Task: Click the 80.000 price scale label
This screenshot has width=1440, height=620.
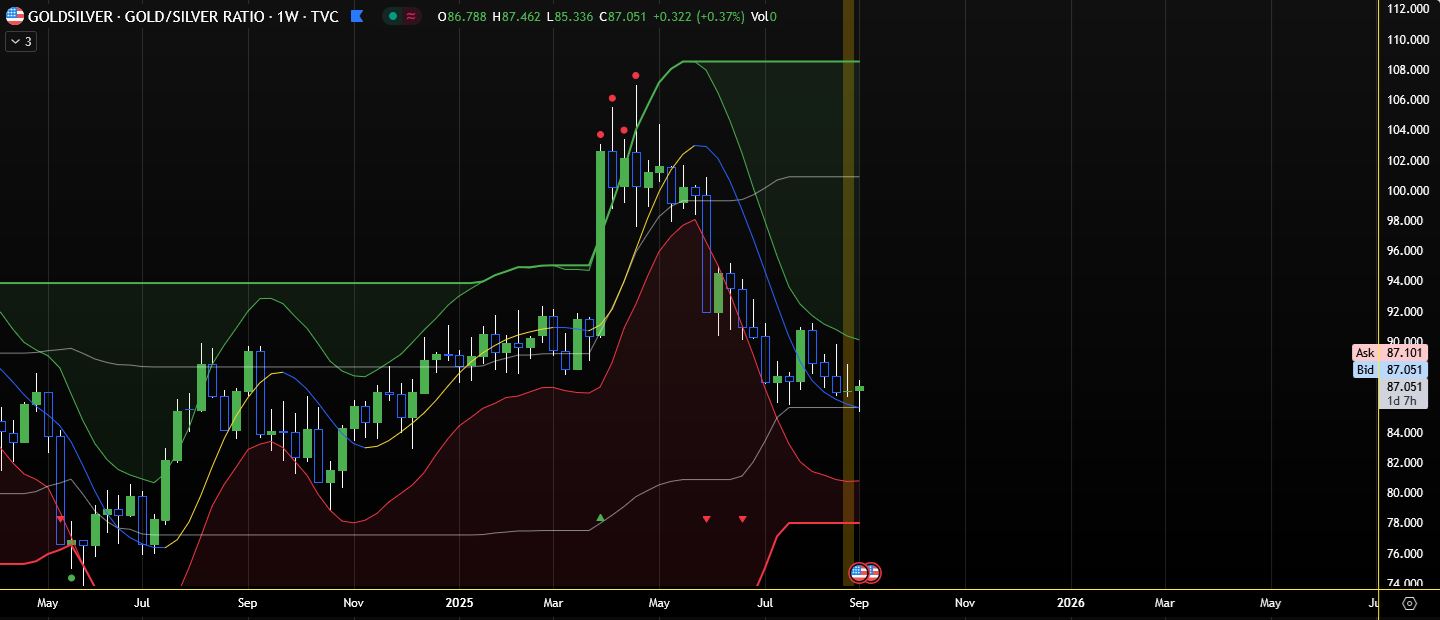Action: click(1406, 493)
